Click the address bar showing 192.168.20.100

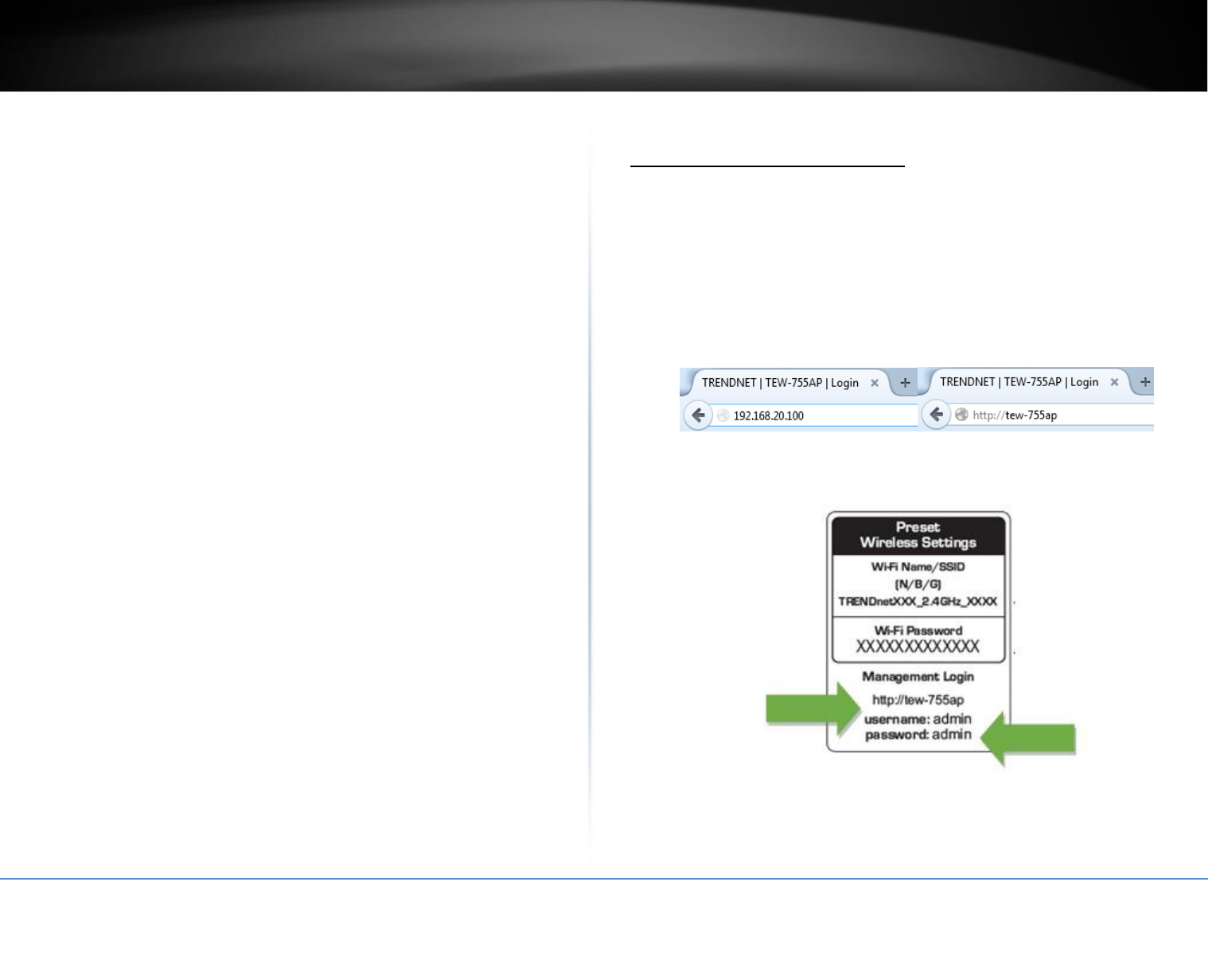[814, 416]
